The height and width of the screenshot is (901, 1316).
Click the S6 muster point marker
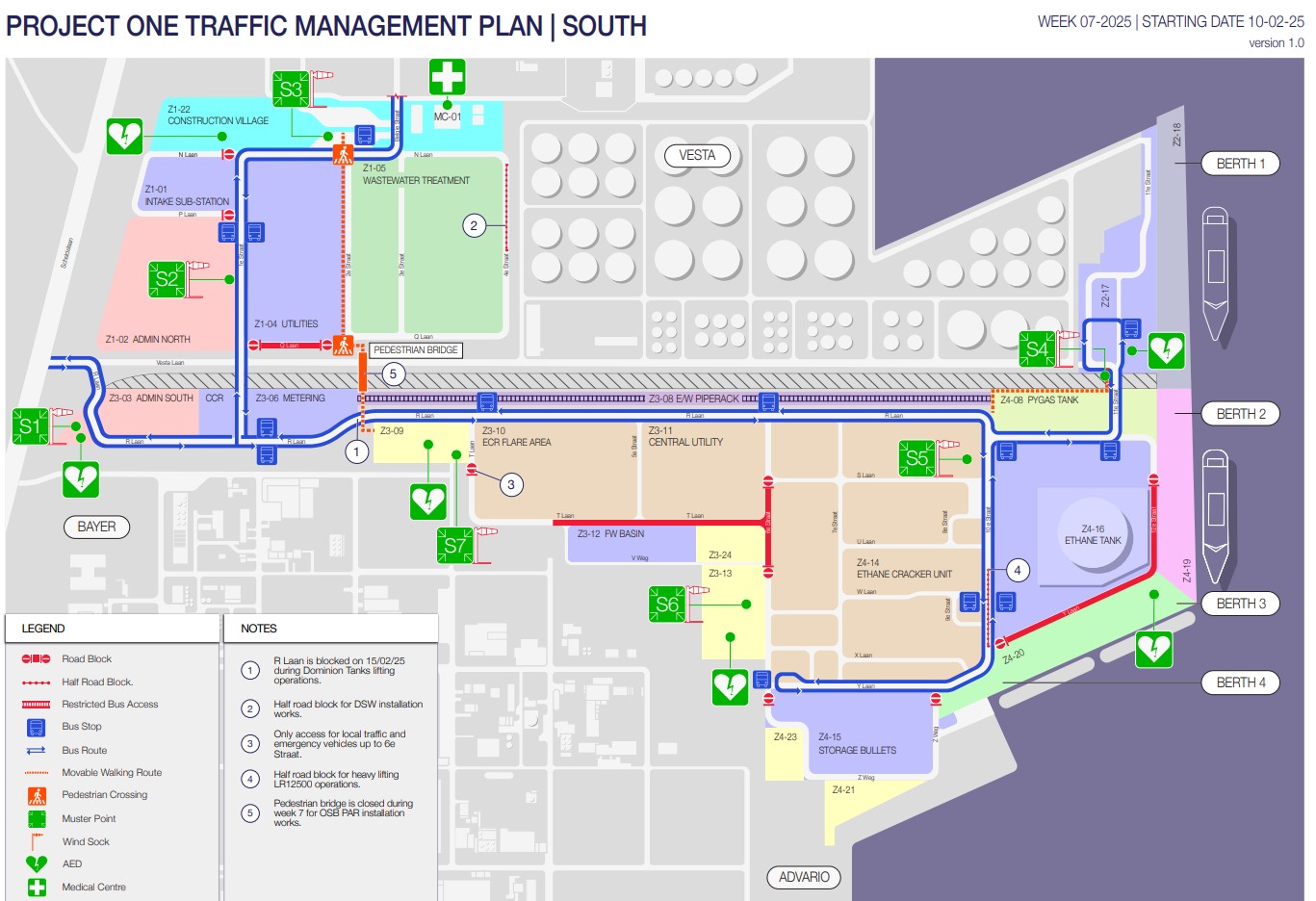pos(667,605)
